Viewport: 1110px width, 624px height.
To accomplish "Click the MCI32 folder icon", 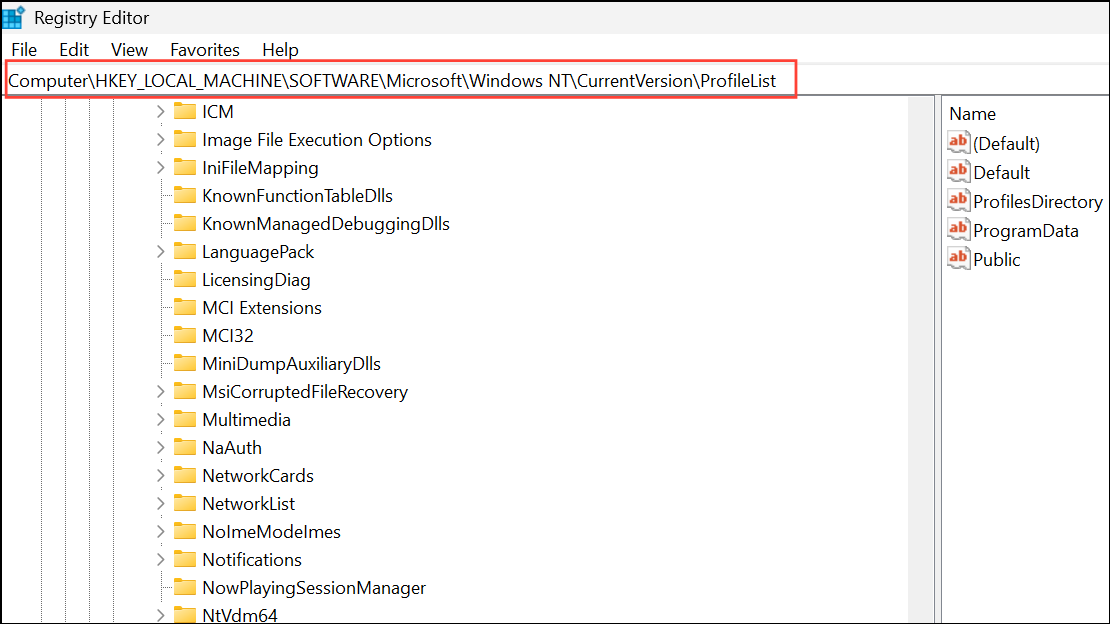I will pyautogui.click(x=184, y=335).
